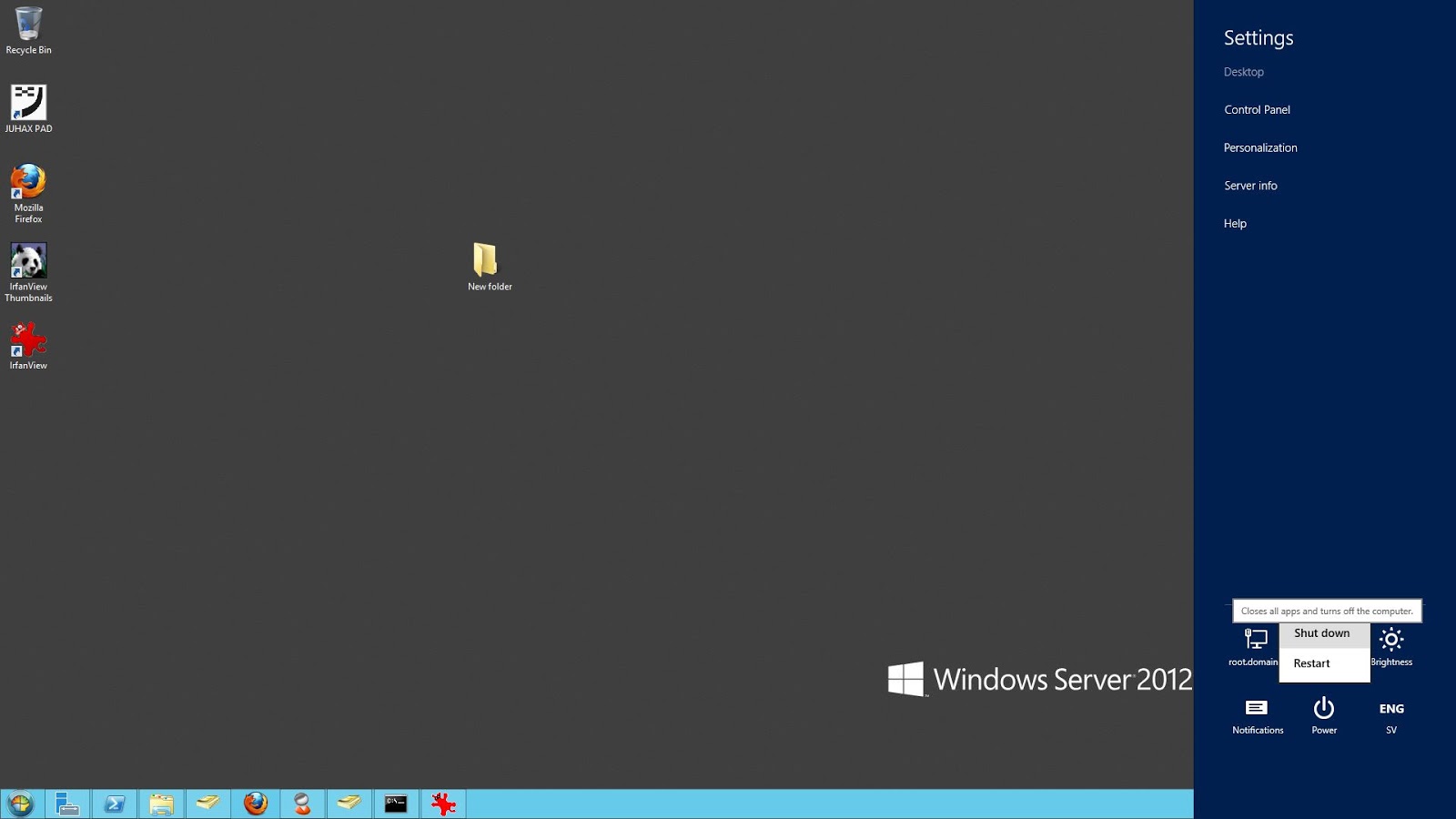Open Server Manager from the taskbar

(x=68, y=804)
